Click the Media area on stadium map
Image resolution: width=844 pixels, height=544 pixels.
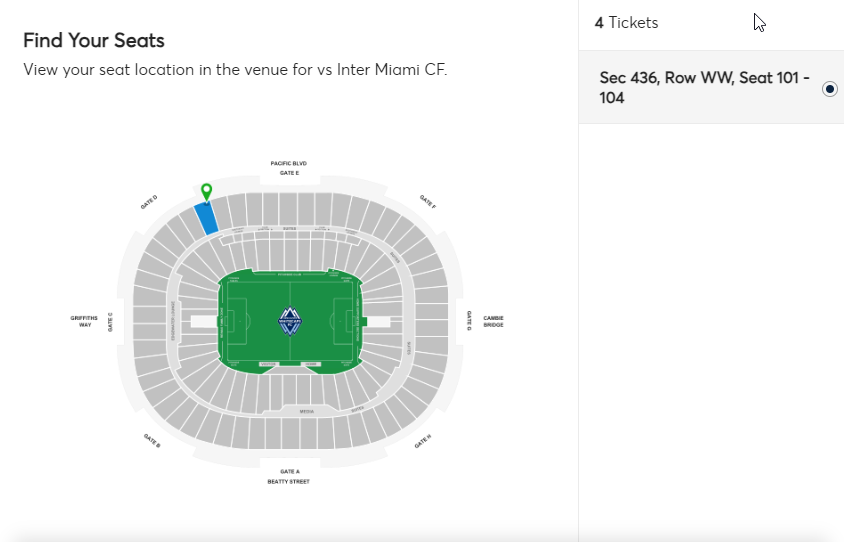[307, 412]
